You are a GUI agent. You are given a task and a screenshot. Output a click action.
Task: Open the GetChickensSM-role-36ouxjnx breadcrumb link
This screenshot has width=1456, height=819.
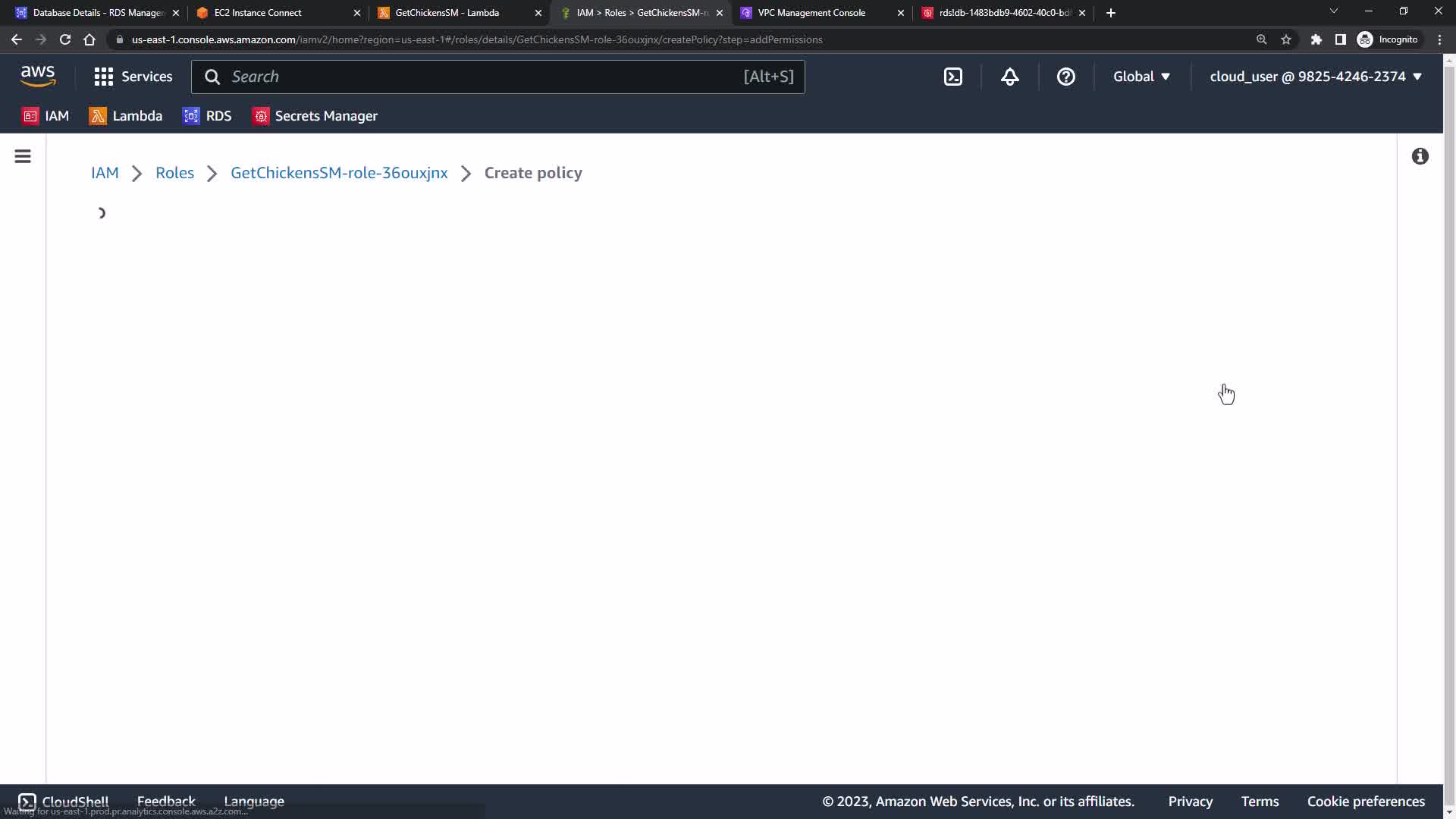339,173
